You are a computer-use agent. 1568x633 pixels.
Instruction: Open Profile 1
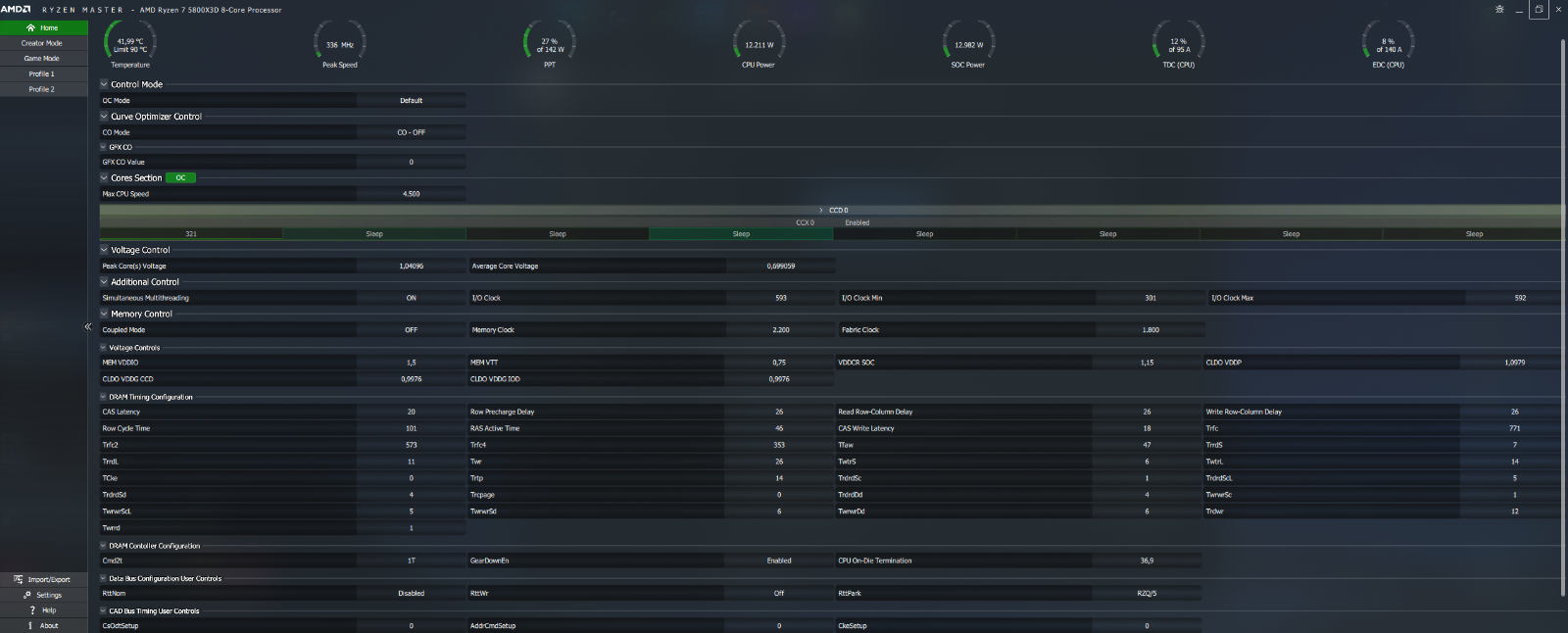coord(44,73)
